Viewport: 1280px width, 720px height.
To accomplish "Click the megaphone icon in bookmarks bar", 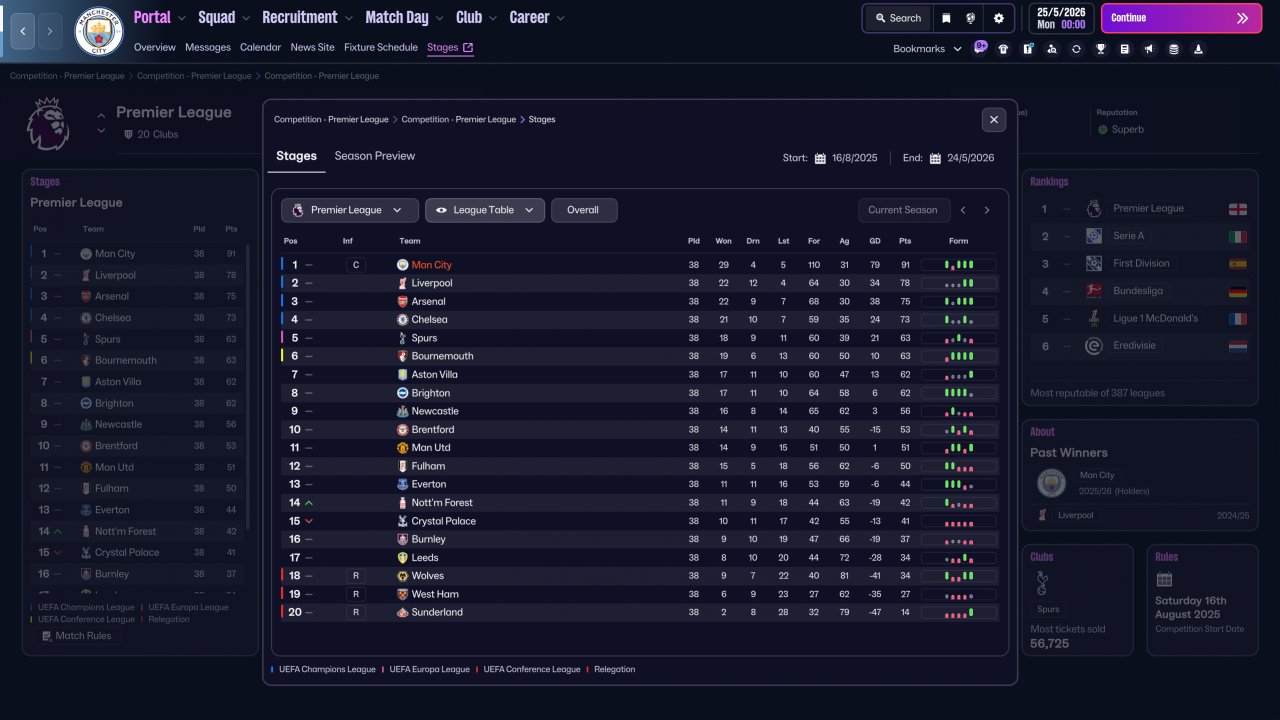I will click(1149, 49).
